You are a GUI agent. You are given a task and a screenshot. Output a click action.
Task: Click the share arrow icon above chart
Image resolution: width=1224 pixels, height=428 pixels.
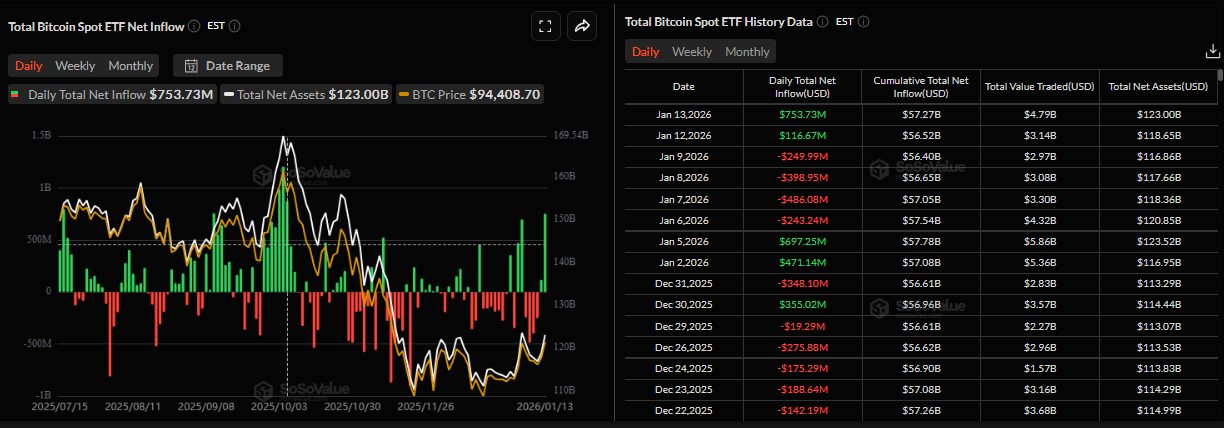click(x=581, y=27)
